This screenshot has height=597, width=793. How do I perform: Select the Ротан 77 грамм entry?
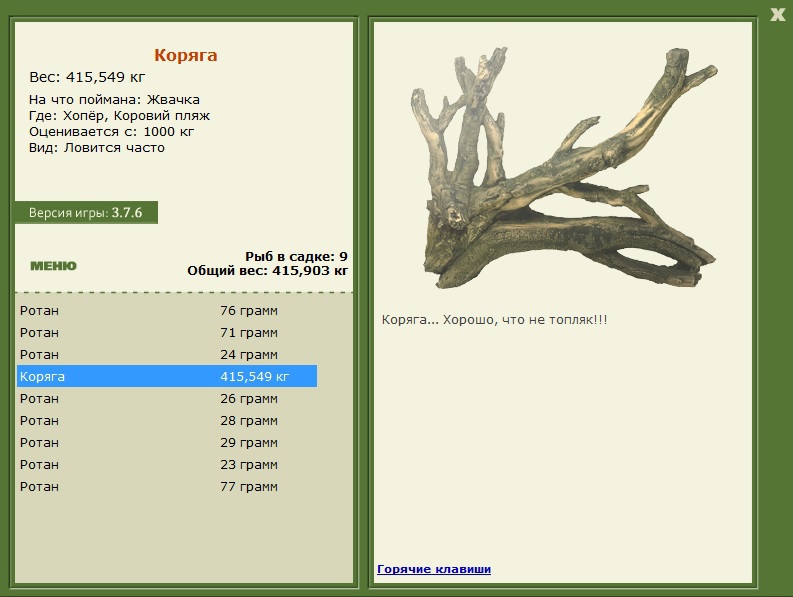(167, 487)
